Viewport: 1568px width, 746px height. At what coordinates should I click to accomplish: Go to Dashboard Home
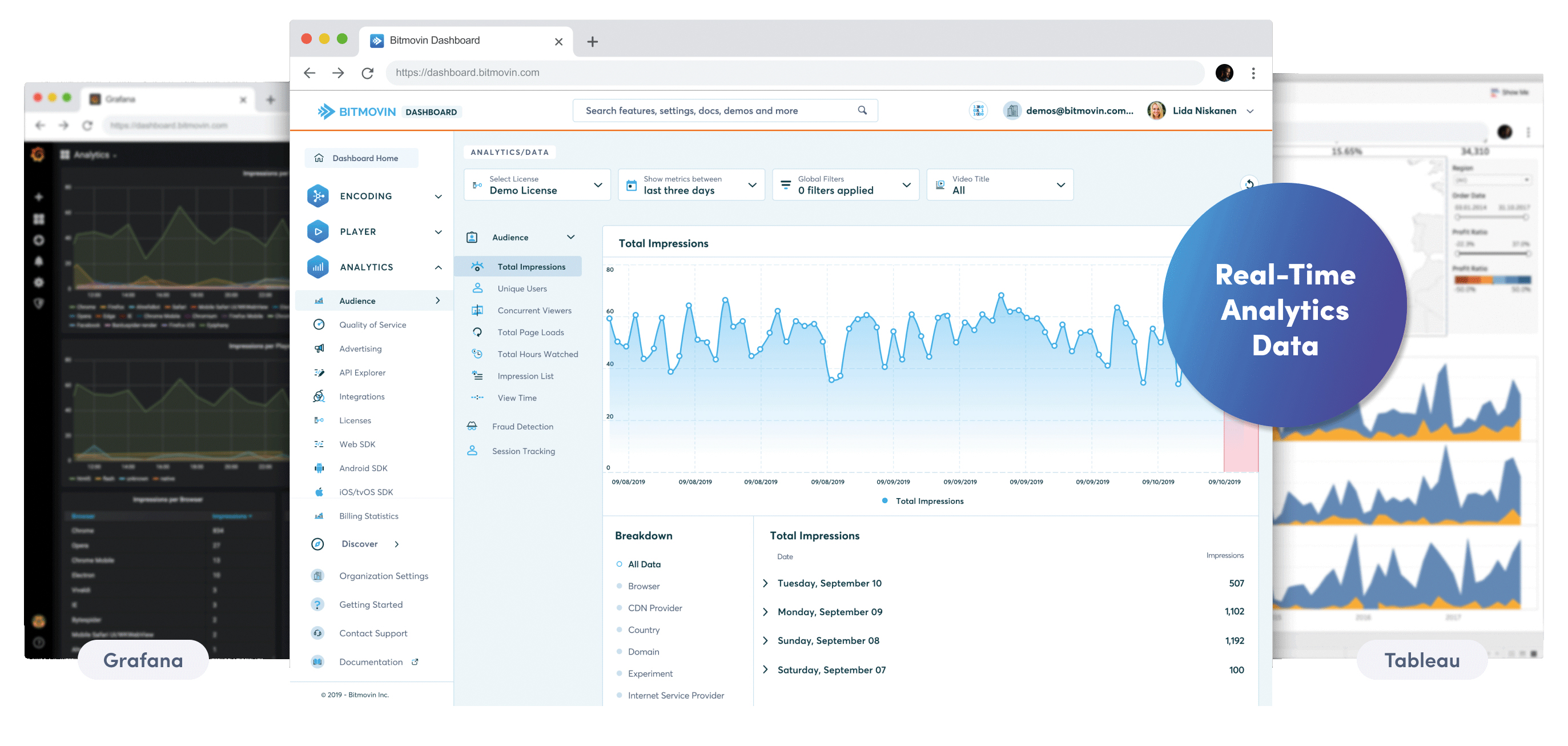(x=361, y=158)
